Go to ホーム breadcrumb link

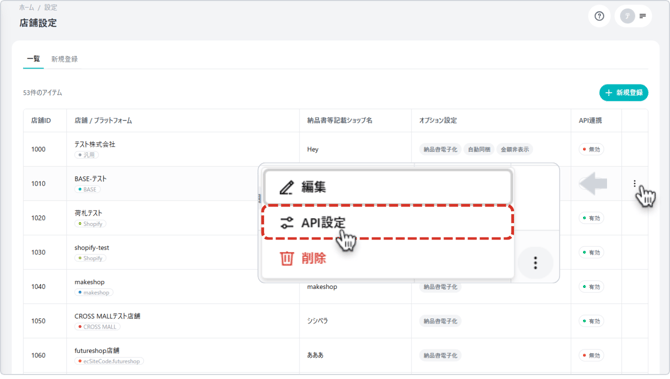pyautogui.click(x=26, y=7)
